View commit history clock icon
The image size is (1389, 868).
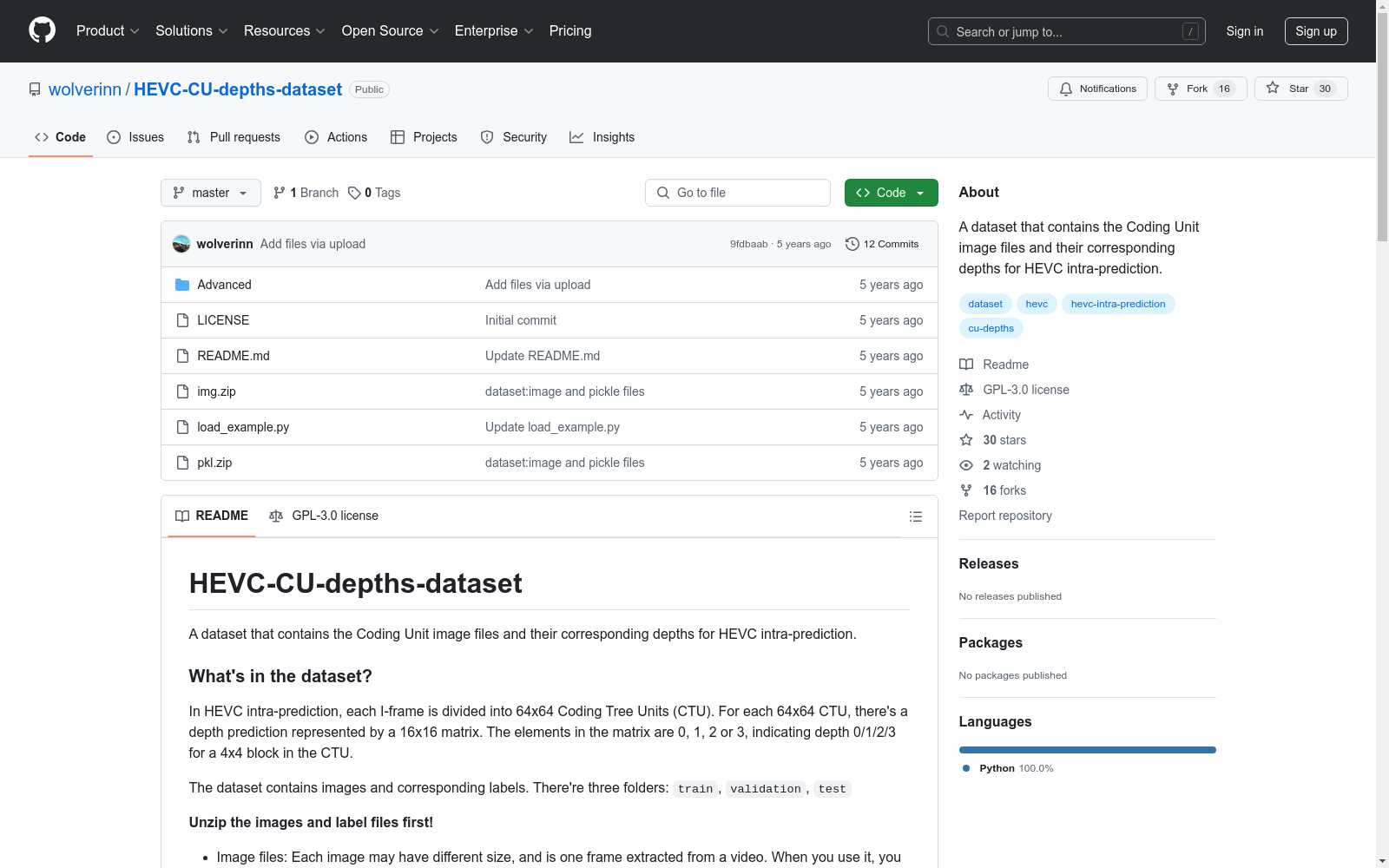coord(852,244)
